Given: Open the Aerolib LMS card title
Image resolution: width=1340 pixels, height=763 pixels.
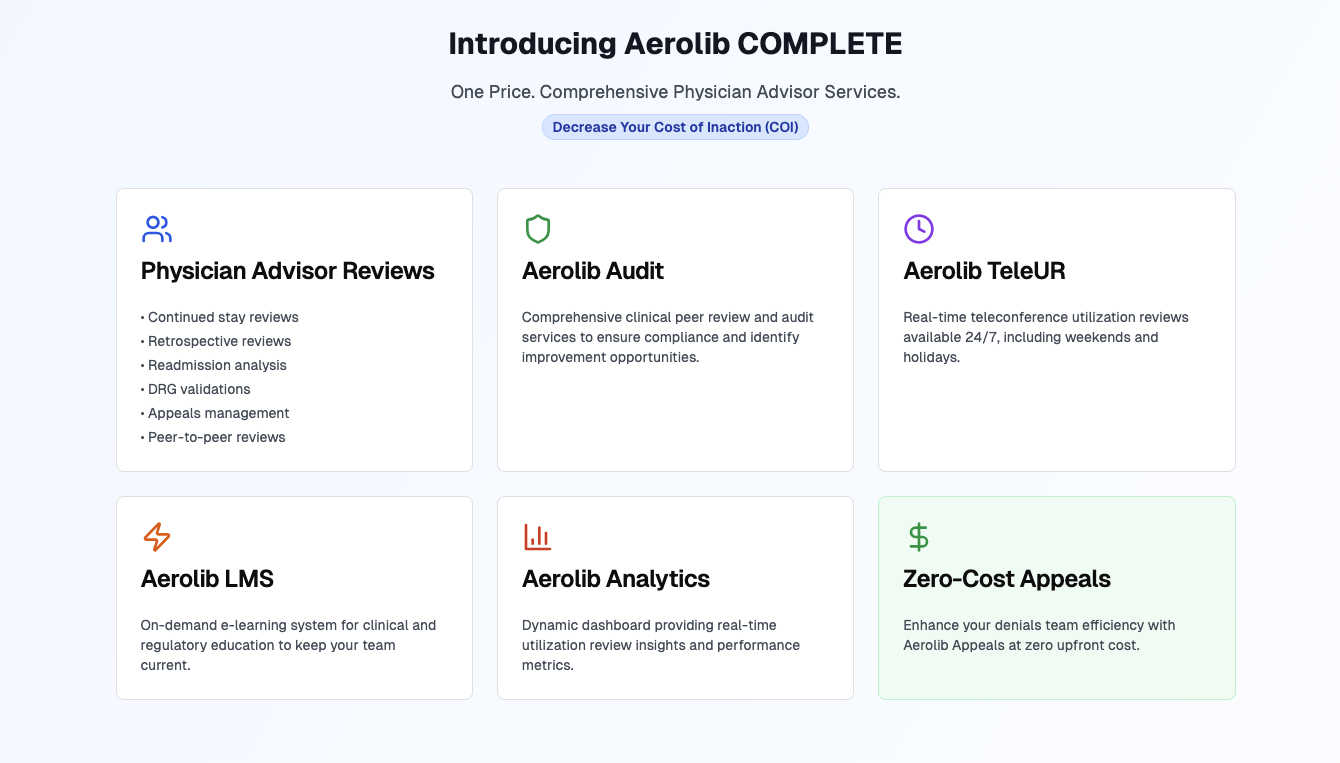Looking at the screenshot, I should pos(207,579).
